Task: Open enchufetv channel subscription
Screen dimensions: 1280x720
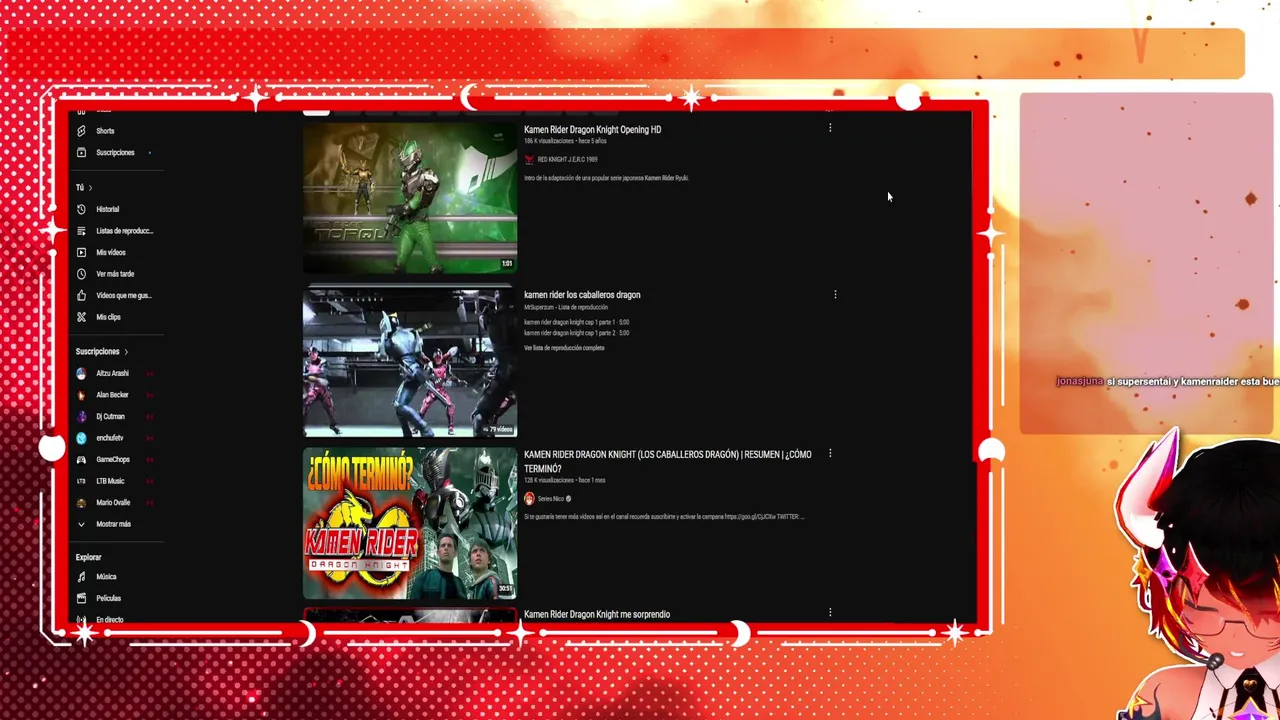Action: (x=109, y=438)
